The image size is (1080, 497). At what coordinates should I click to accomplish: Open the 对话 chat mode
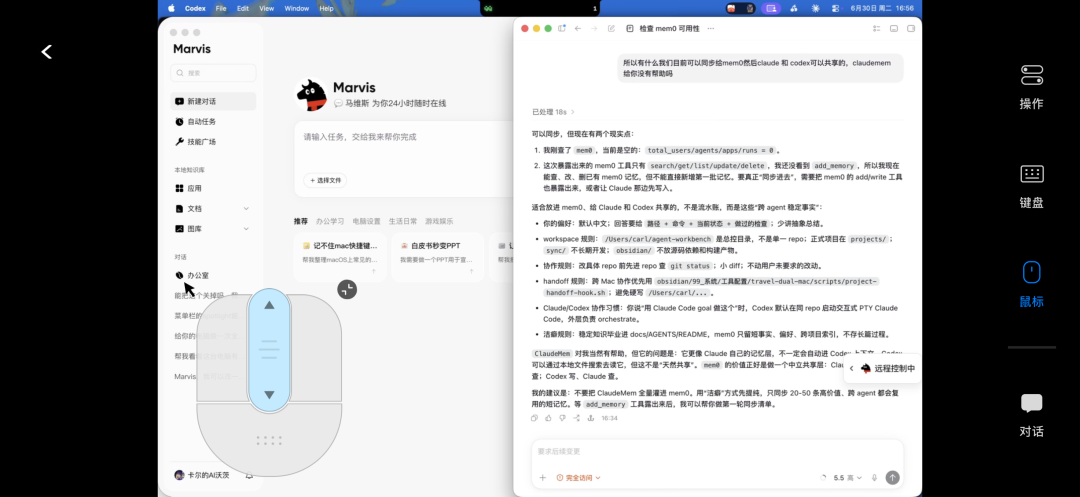(x=1031, y=415)
